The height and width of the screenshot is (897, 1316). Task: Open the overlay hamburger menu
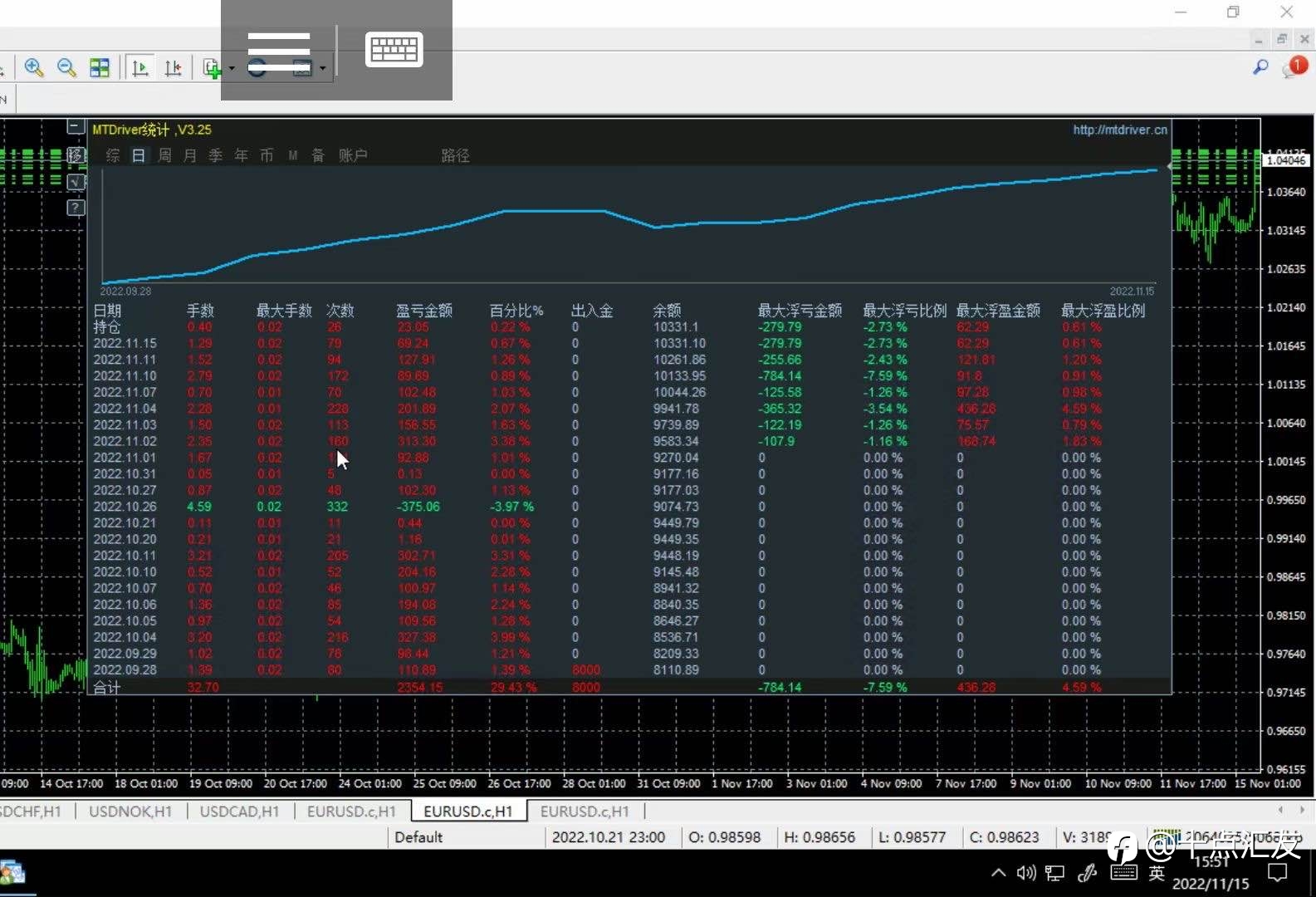click(278, 51)
